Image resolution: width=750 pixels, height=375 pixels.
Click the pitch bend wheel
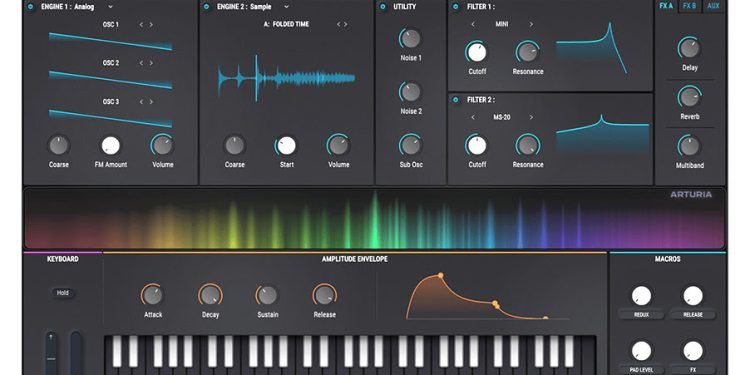(51, 353)
